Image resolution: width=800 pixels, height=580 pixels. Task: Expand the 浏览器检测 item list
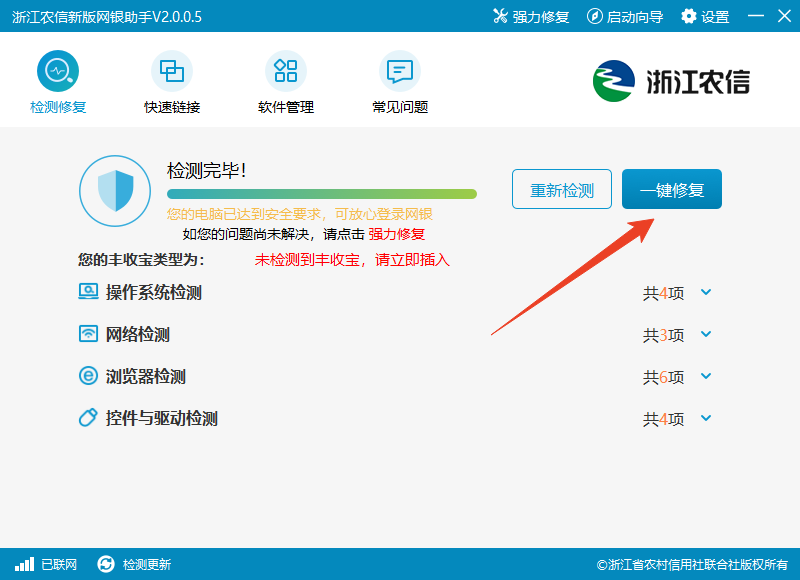(706, 377)
